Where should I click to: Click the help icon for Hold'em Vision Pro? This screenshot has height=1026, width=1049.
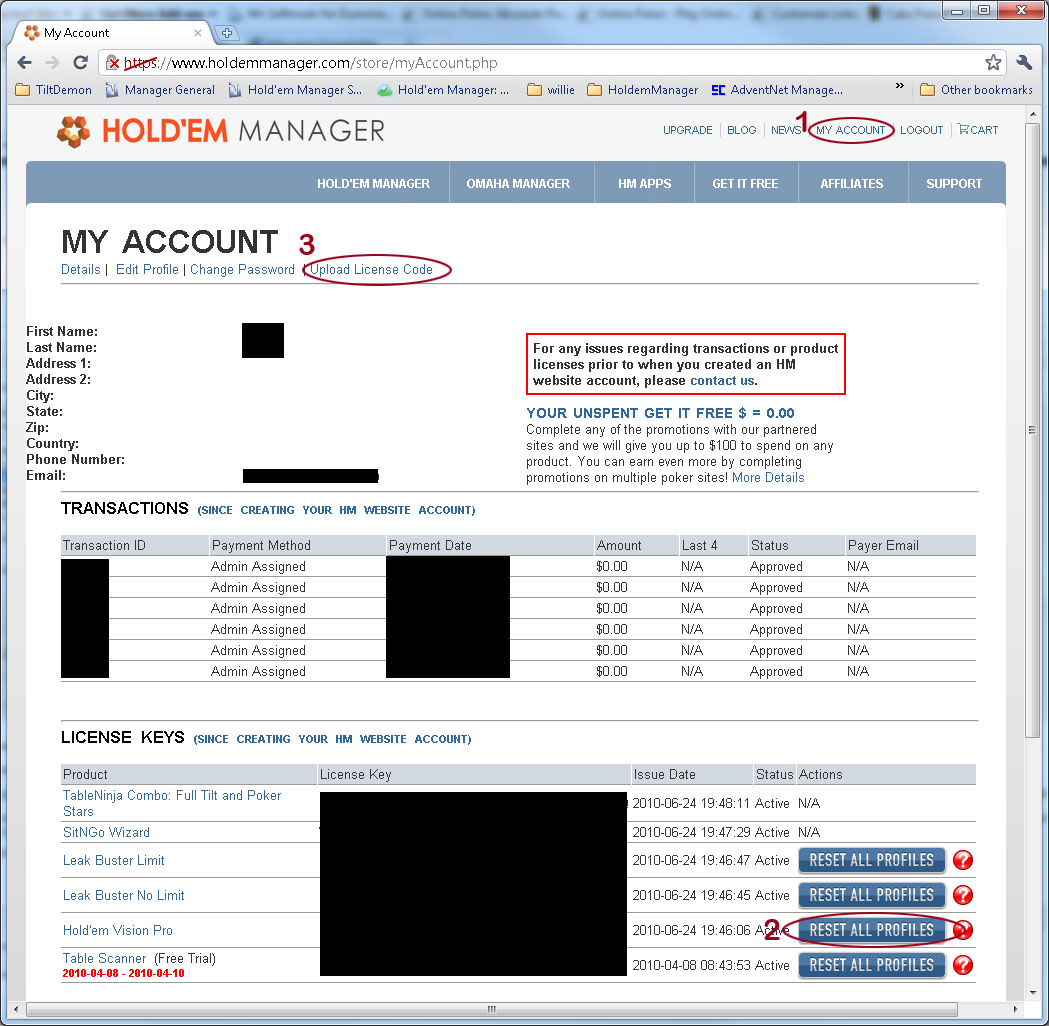click(x=963, y=930)
